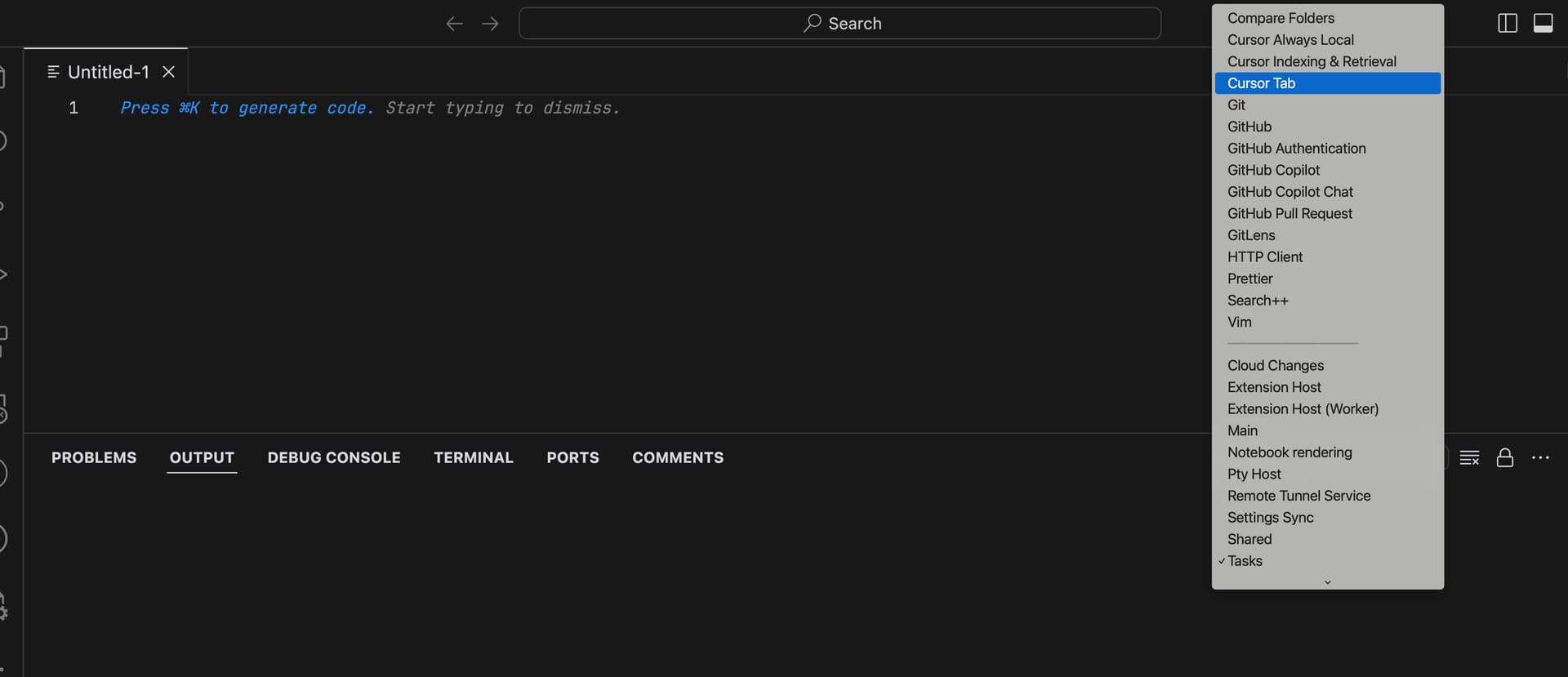This screenshot has width=1568, height=677.
Task: Select Extension Host log channel
Action: (x=1328, y=387)
